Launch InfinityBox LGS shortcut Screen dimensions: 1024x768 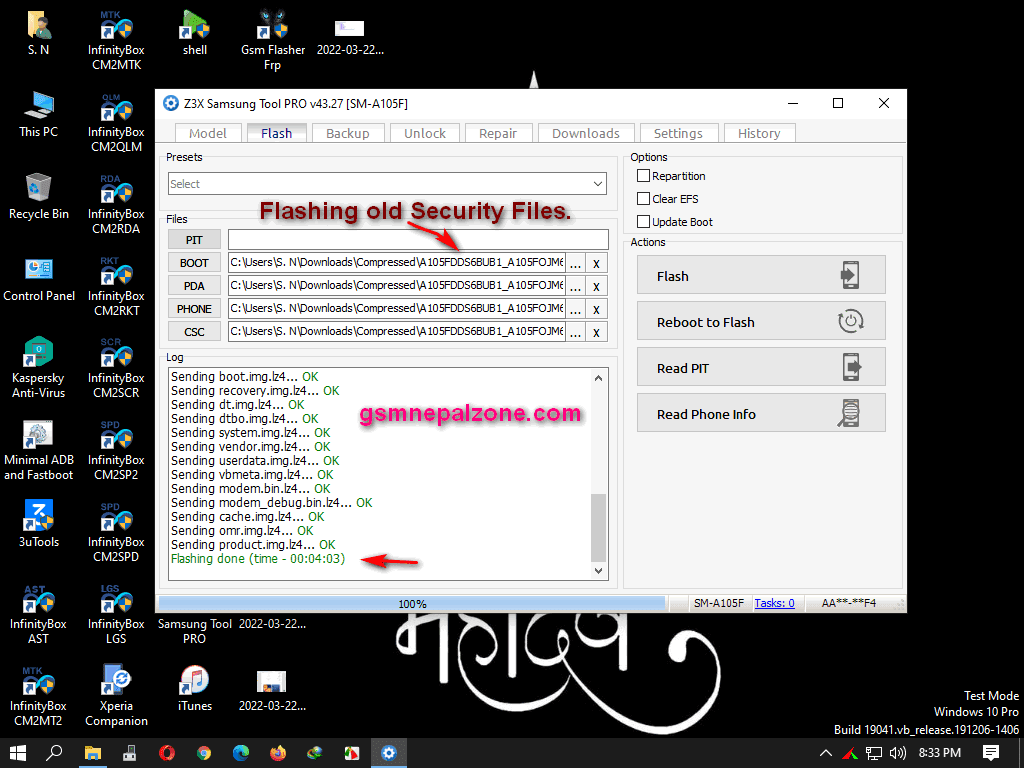[x=116, y=615]
